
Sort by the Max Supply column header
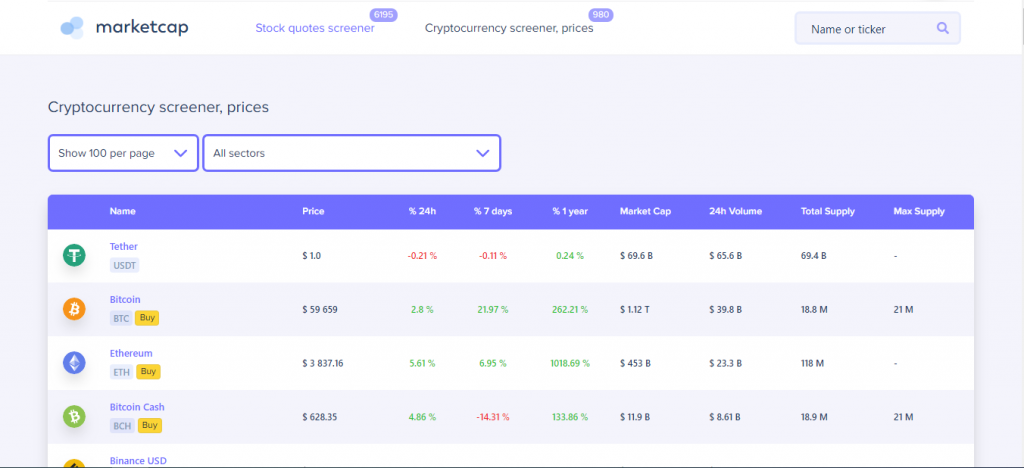click(919, 211)
